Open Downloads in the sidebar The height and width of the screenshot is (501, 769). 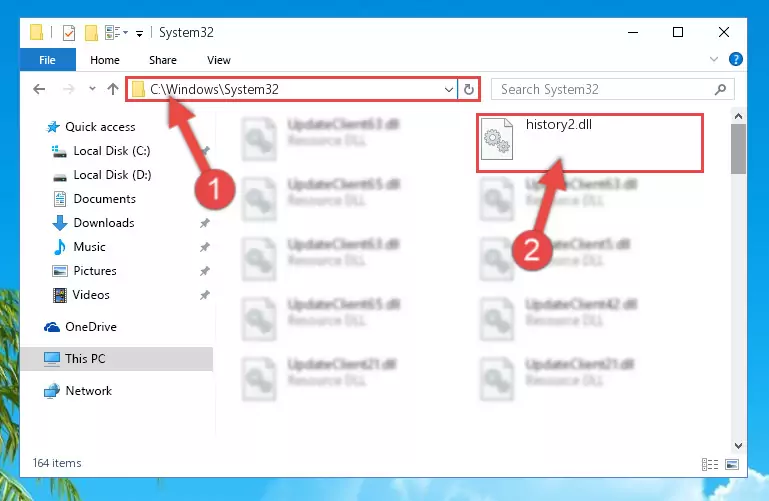103,223
